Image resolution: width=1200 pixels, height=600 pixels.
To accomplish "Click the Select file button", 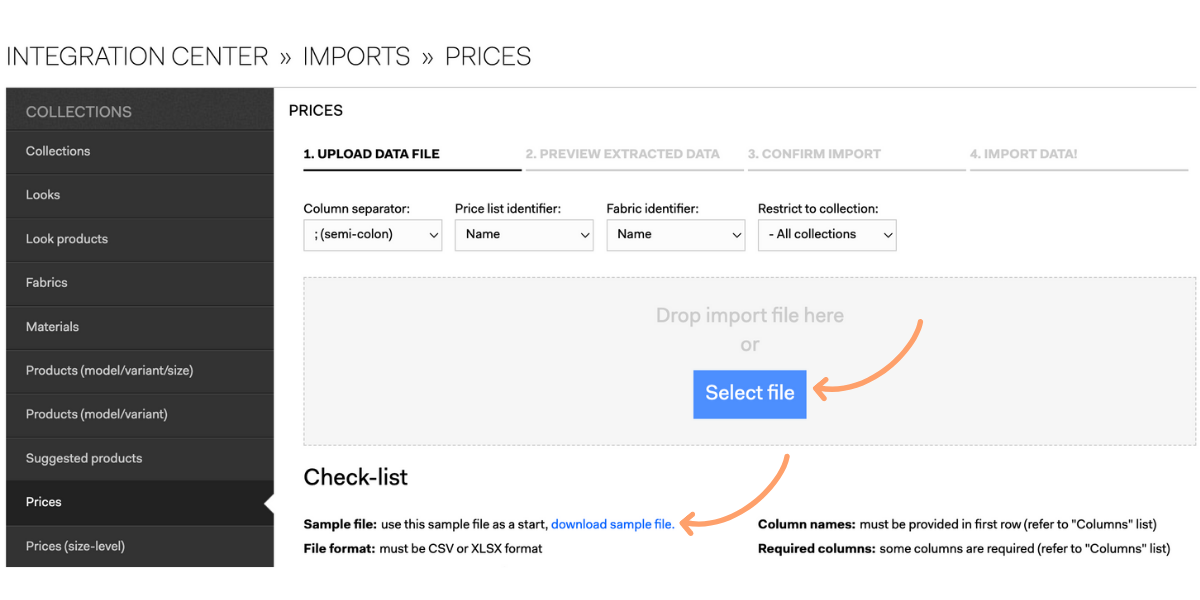I will click(x=749, y=393).
